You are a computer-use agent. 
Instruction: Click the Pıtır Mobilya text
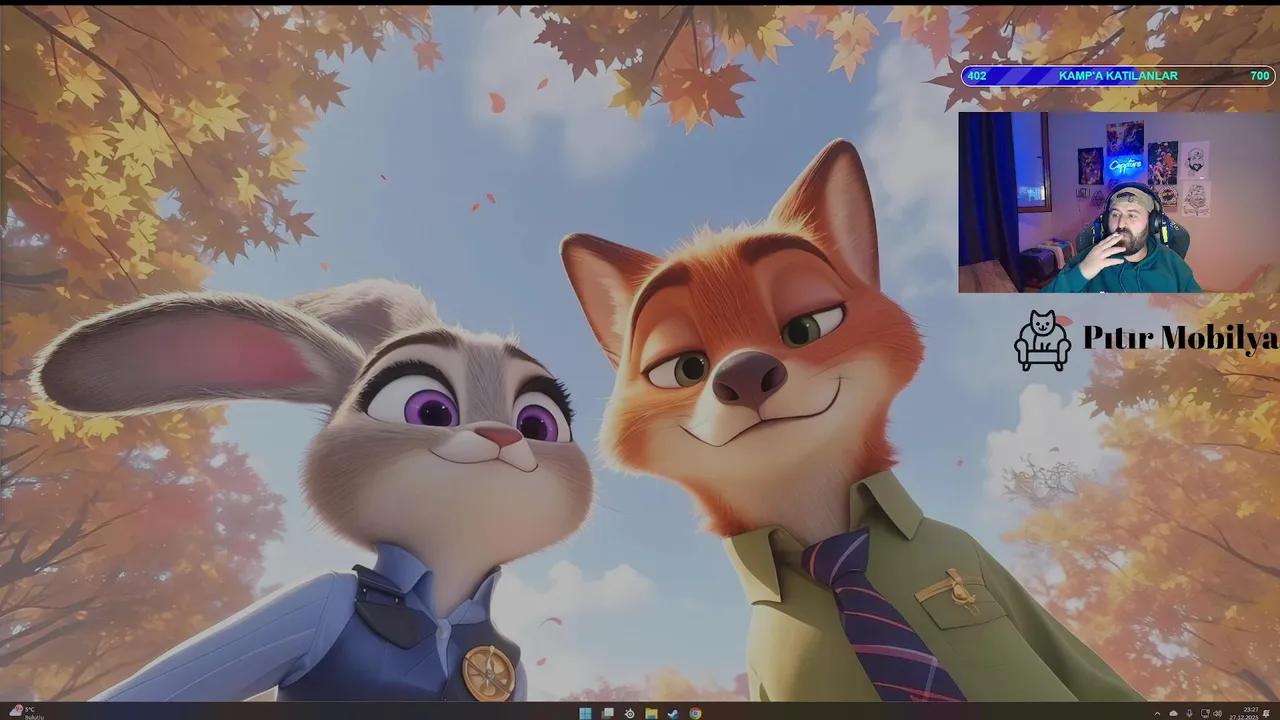coord(1180,338)
